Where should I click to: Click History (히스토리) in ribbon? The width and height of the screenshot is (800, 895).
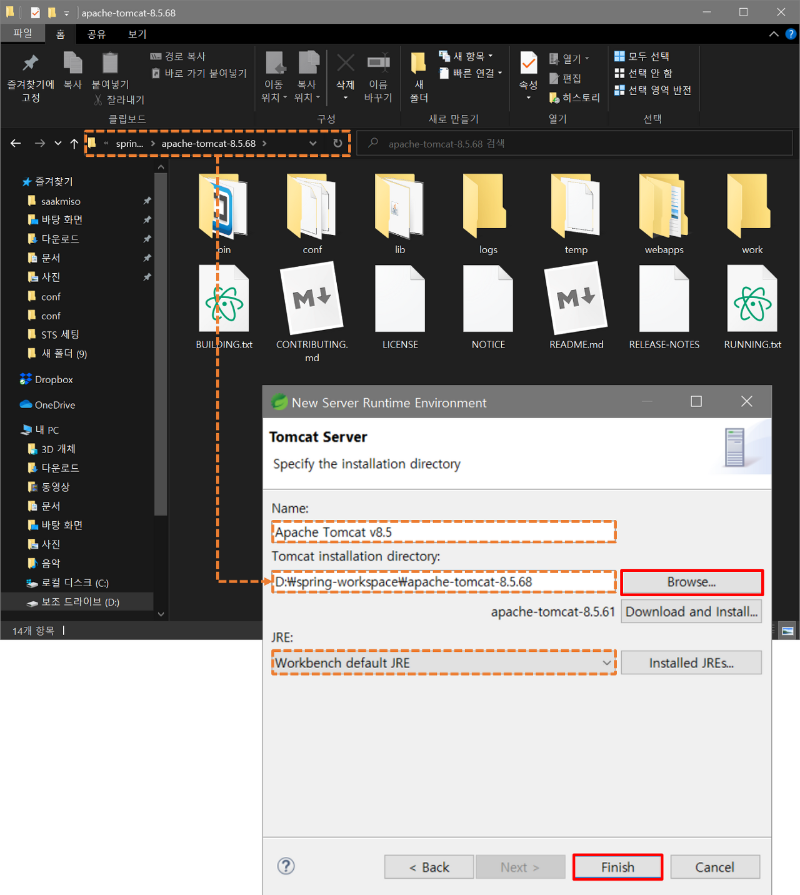[574, 98]
